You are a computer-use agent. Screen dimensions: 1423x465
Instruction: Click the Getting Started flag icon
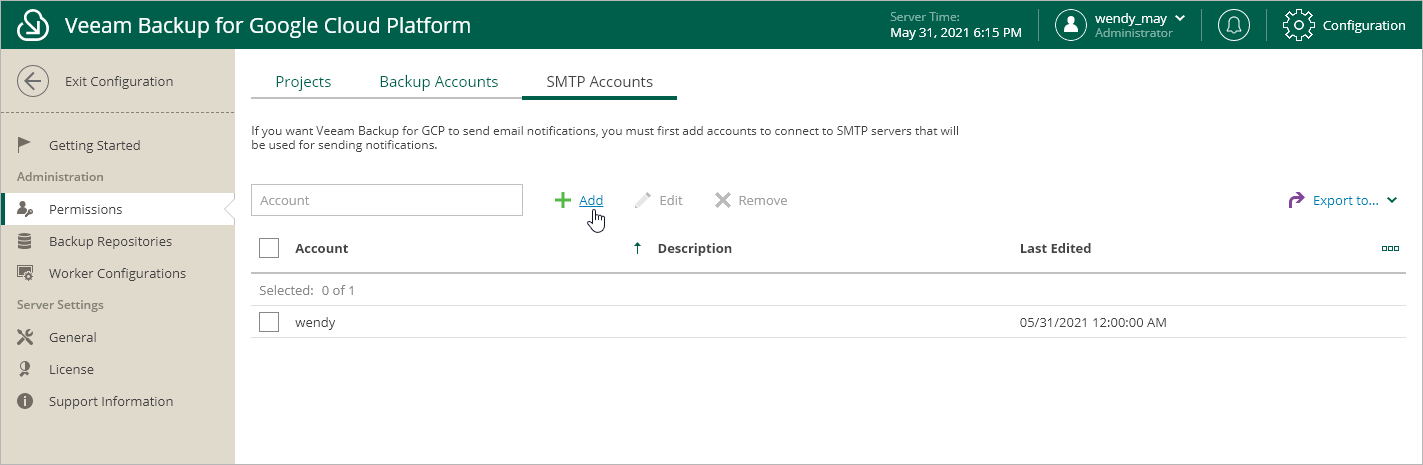pyautogui.click(x=26, y=145)
